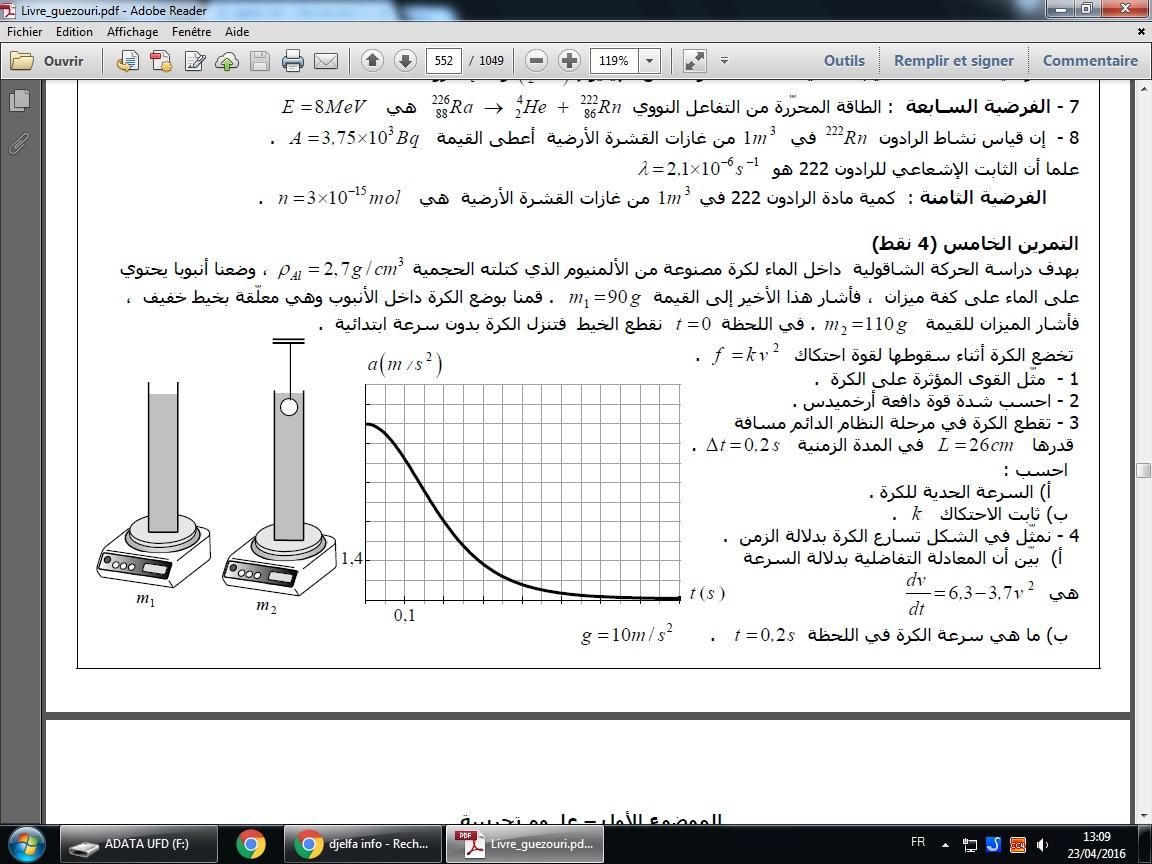The height and width of the screenshot is (864, 1152).
Task: Click the page number field showing 552
Action: (x=444, y=60)
